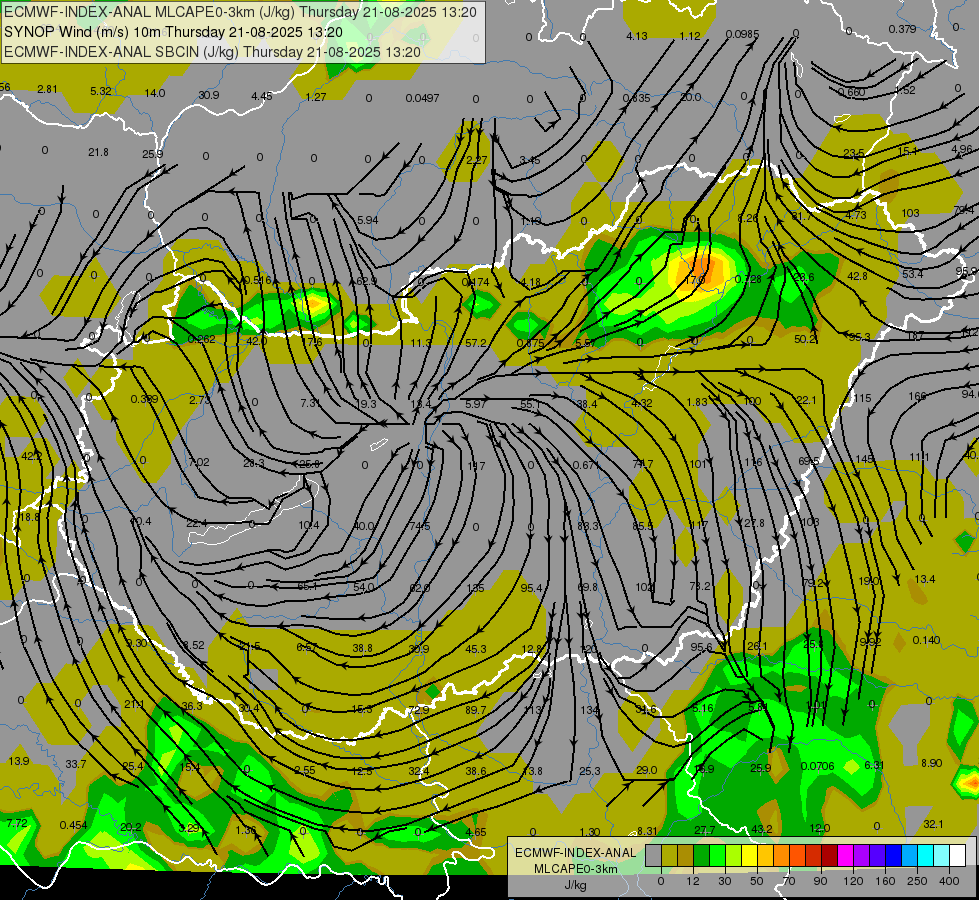This screenshot has width=979, height=900.
Task: Click the map value 43.2
Action: point(762,829)
